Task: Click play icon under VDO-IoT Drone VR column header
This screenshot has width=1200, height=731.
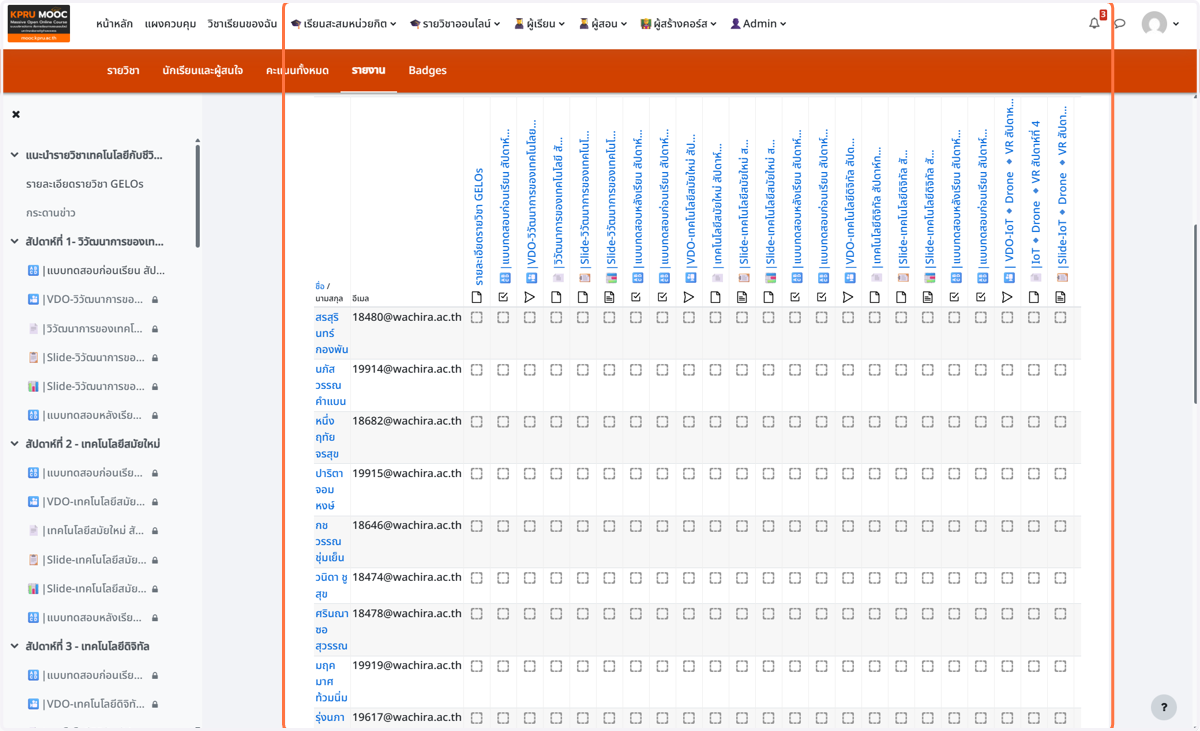Action: pos(1007,297)
